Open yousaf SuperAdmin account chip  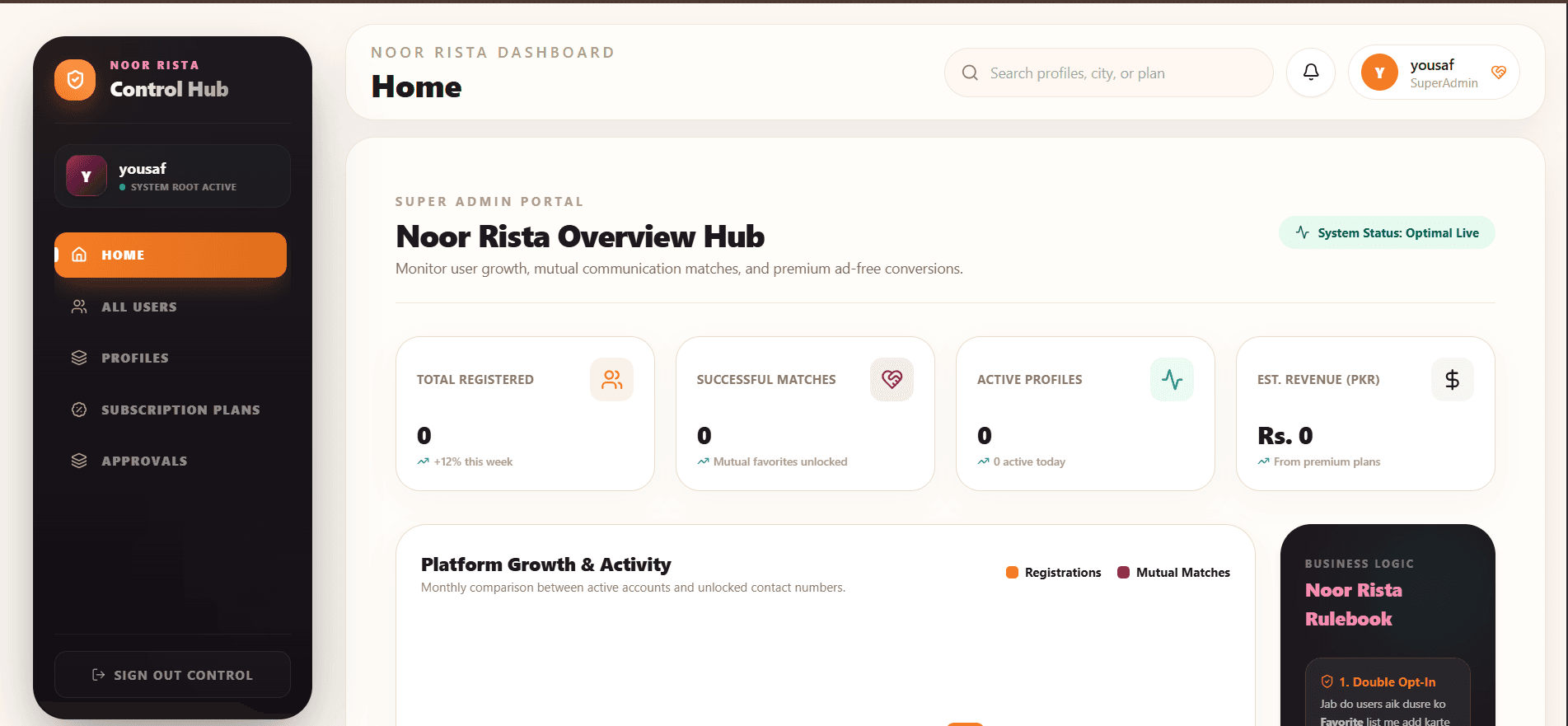tap(1434, 73)
